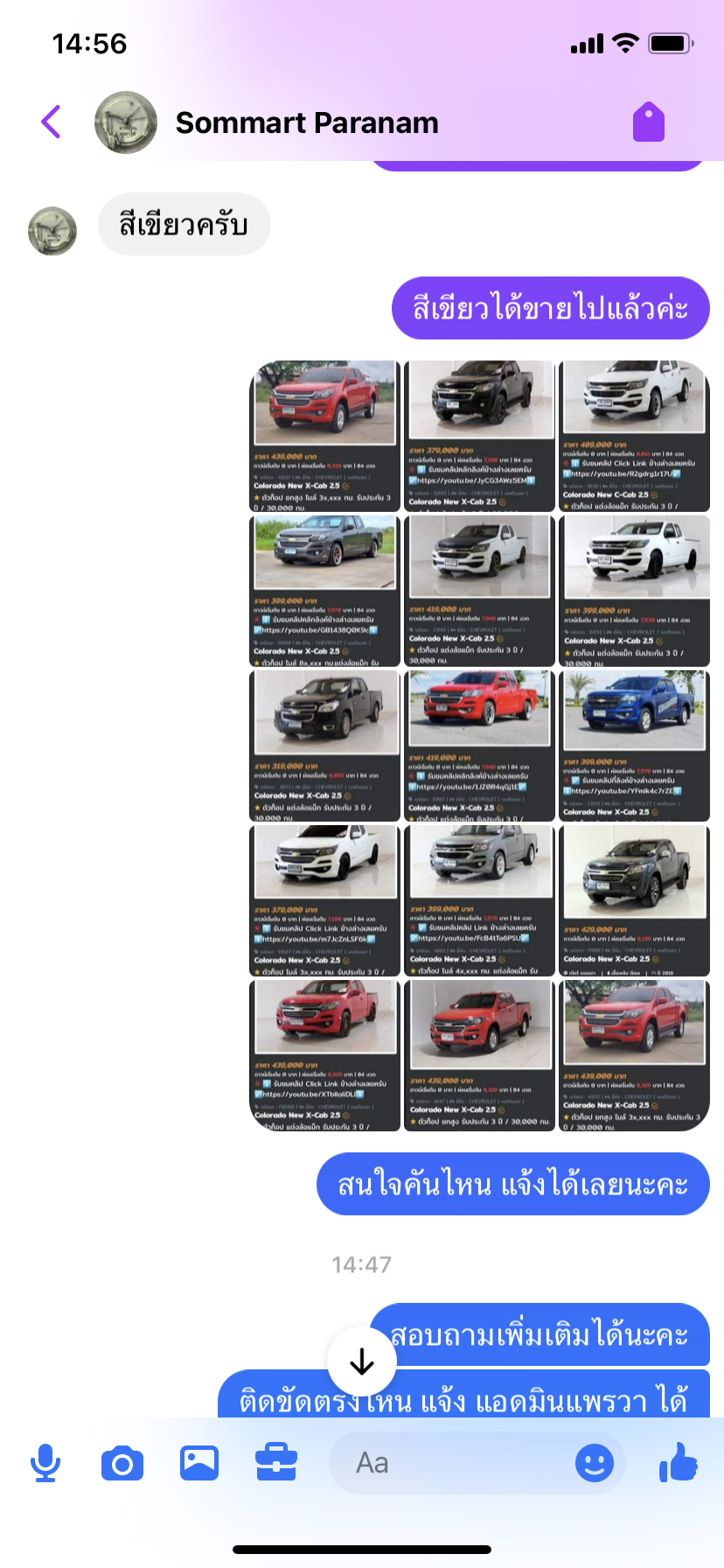Open the purple tag label icon

[x=649, y=122]
